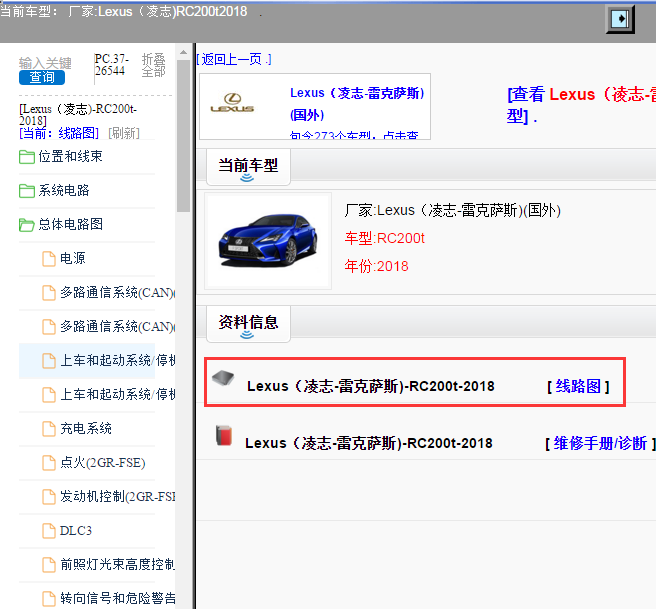Click the blue Lexus RC200t car thumbnail
The image size is (656, 609).
tap(268, 240)
